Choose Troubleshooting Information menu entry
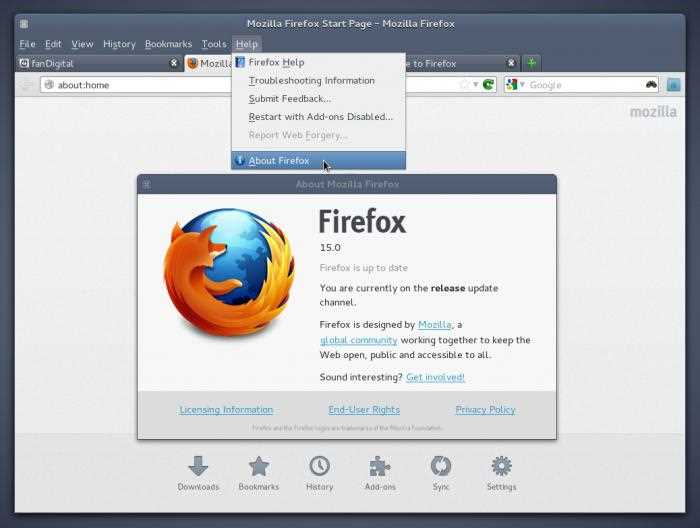Image resolution: width=700 pixels, height=528 pixels. tap(311, 80)
